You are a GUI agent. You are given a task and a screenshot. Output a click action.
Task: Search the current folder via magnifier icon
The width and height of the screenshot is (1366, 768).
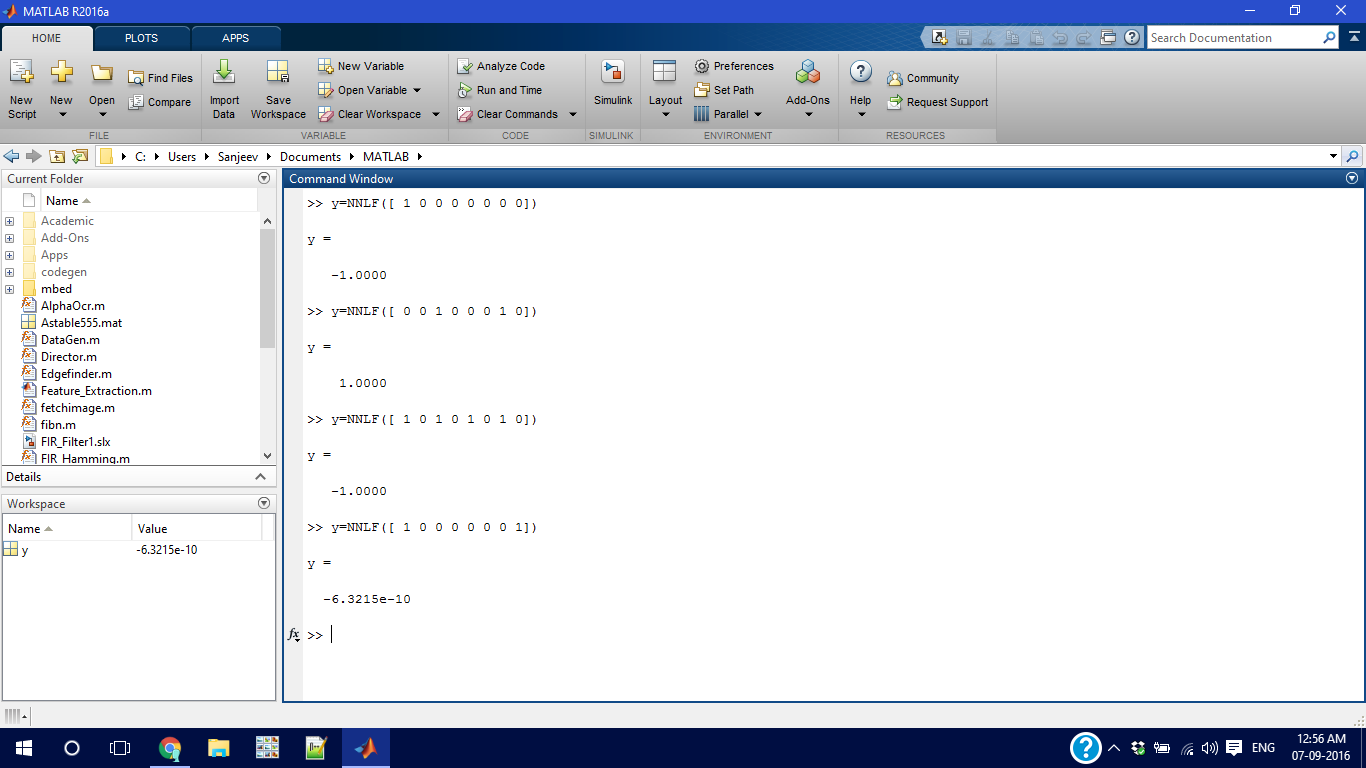1353,157
